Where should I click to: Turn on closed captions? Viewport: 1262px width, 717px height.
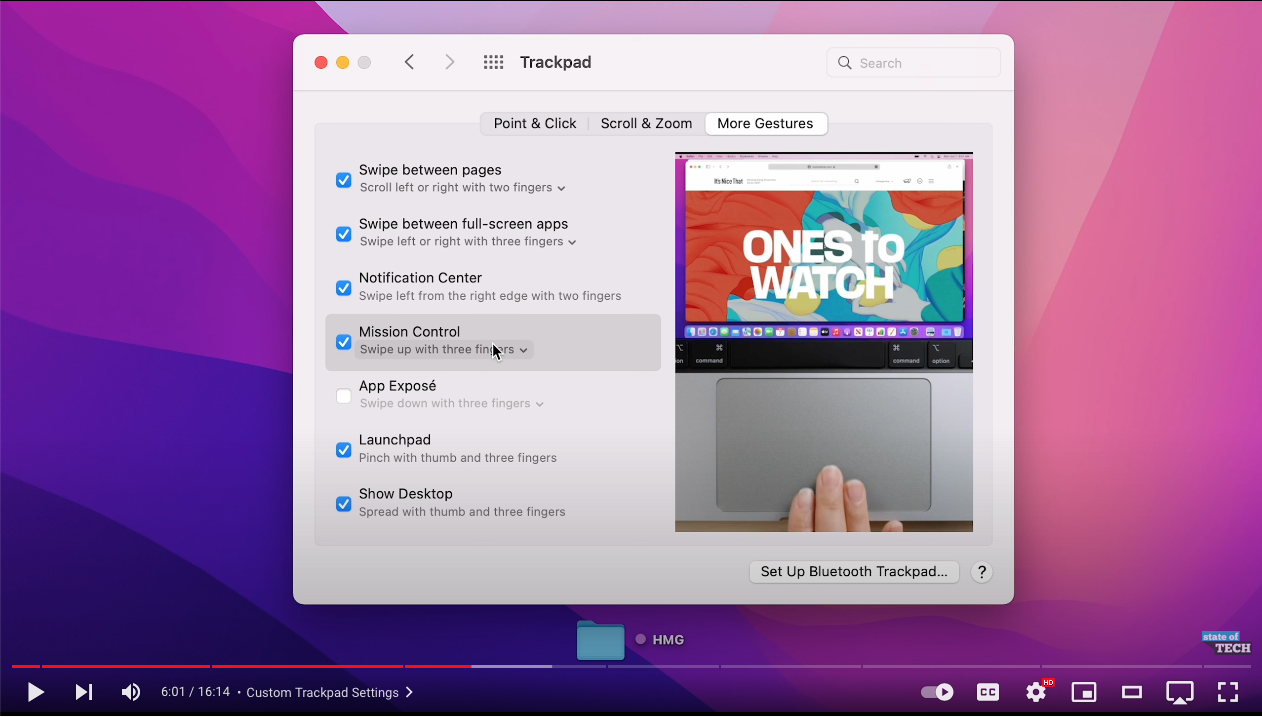pyautogui.click(x=987, y=692)
